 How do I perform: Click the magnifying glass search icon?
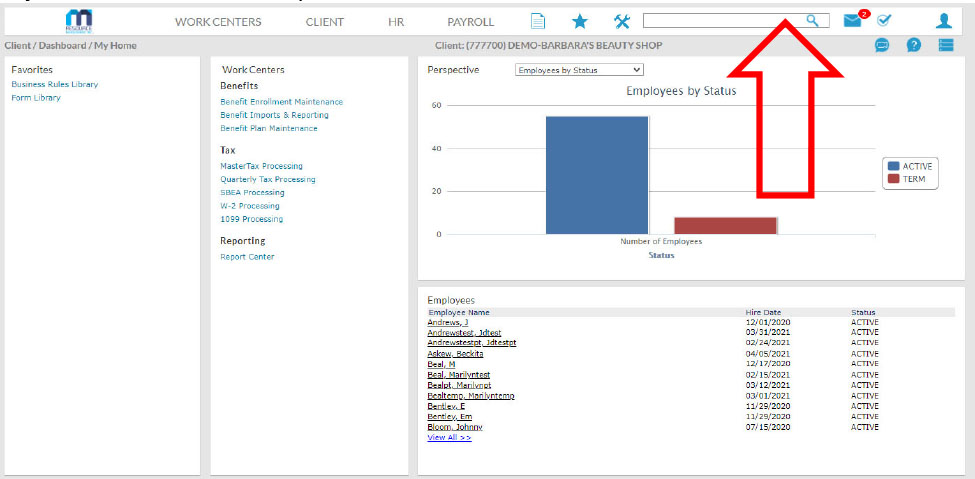pyautogui.click(x=813, y=20)
